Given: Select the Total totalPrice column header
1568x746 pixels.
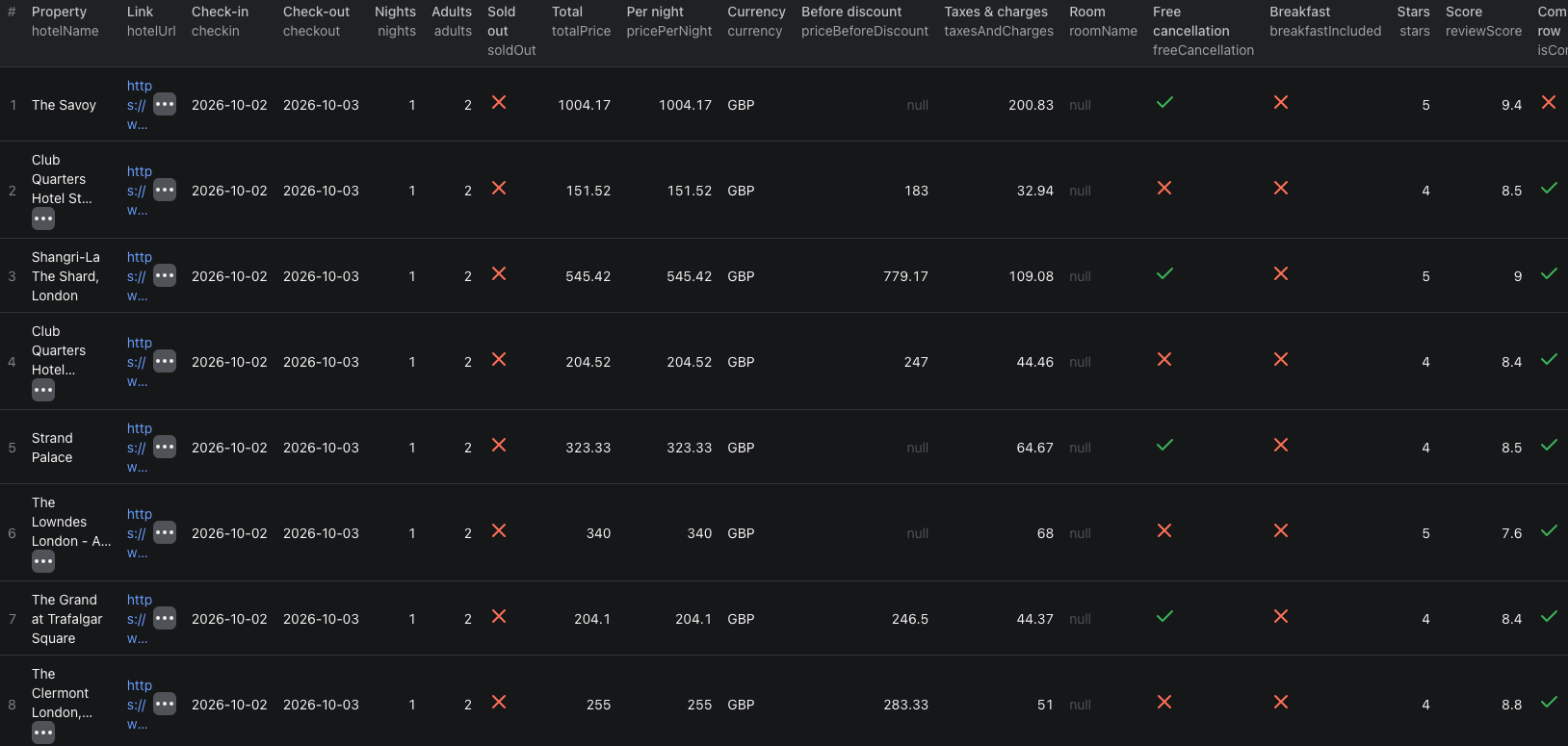Looking at the screenshot, I should tap(581, 21).
